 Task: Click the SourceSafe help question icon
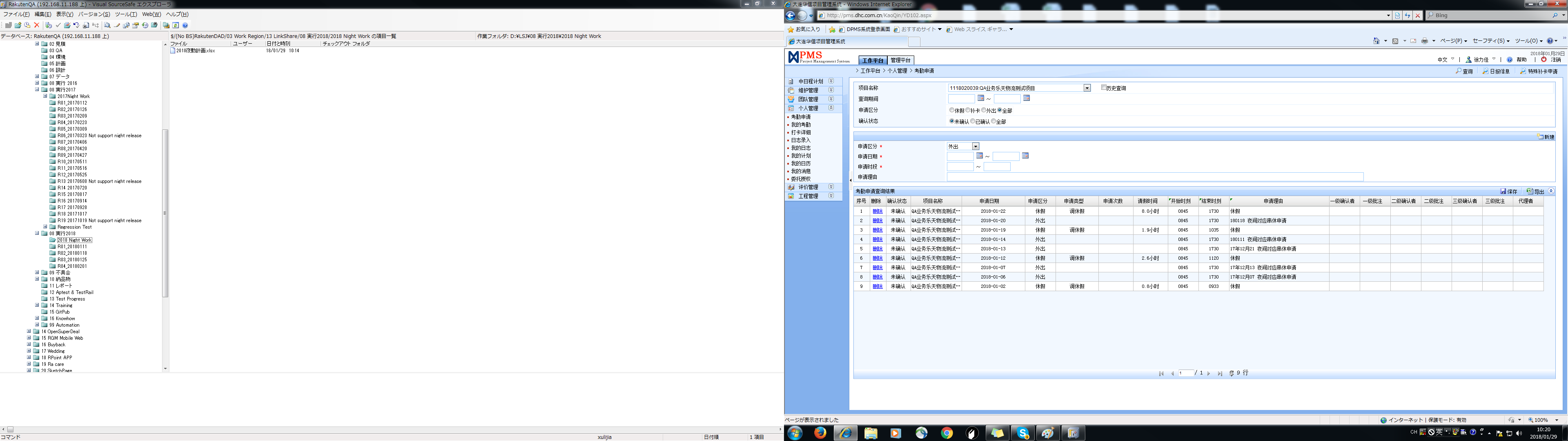point(185,26)
